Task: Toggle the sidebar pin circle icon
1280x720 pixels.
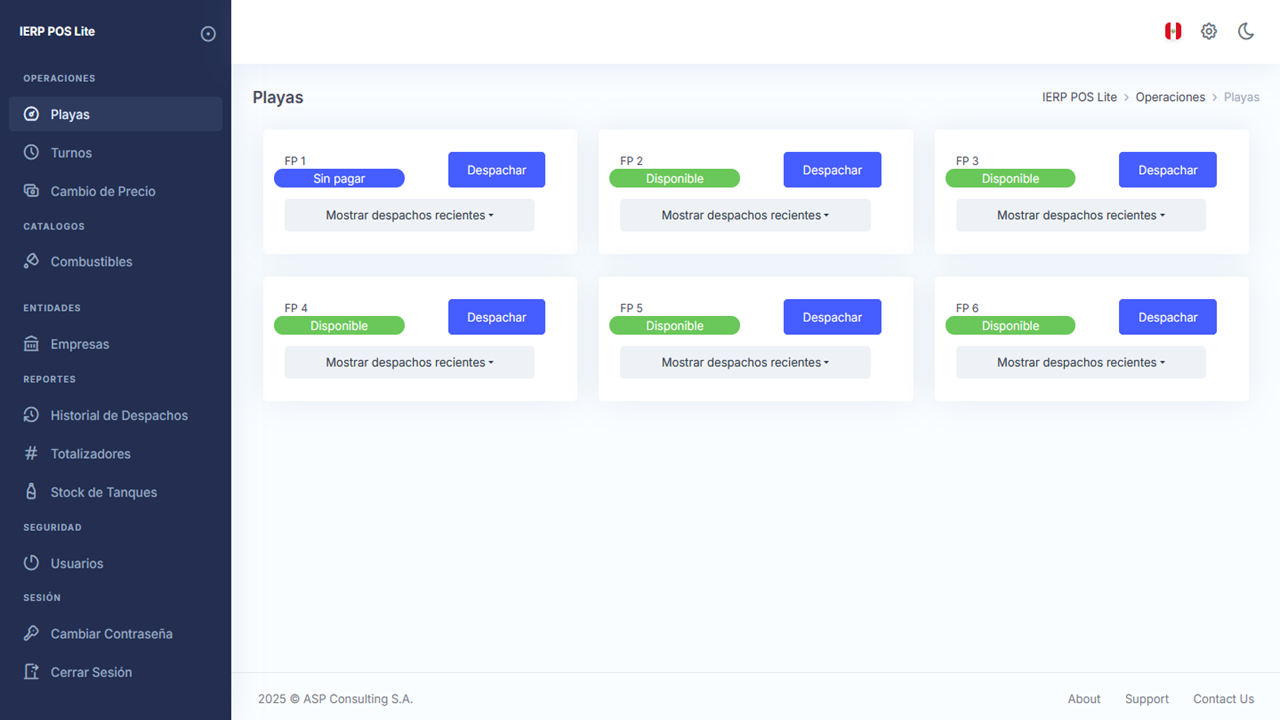Action: tap(208, 34)
